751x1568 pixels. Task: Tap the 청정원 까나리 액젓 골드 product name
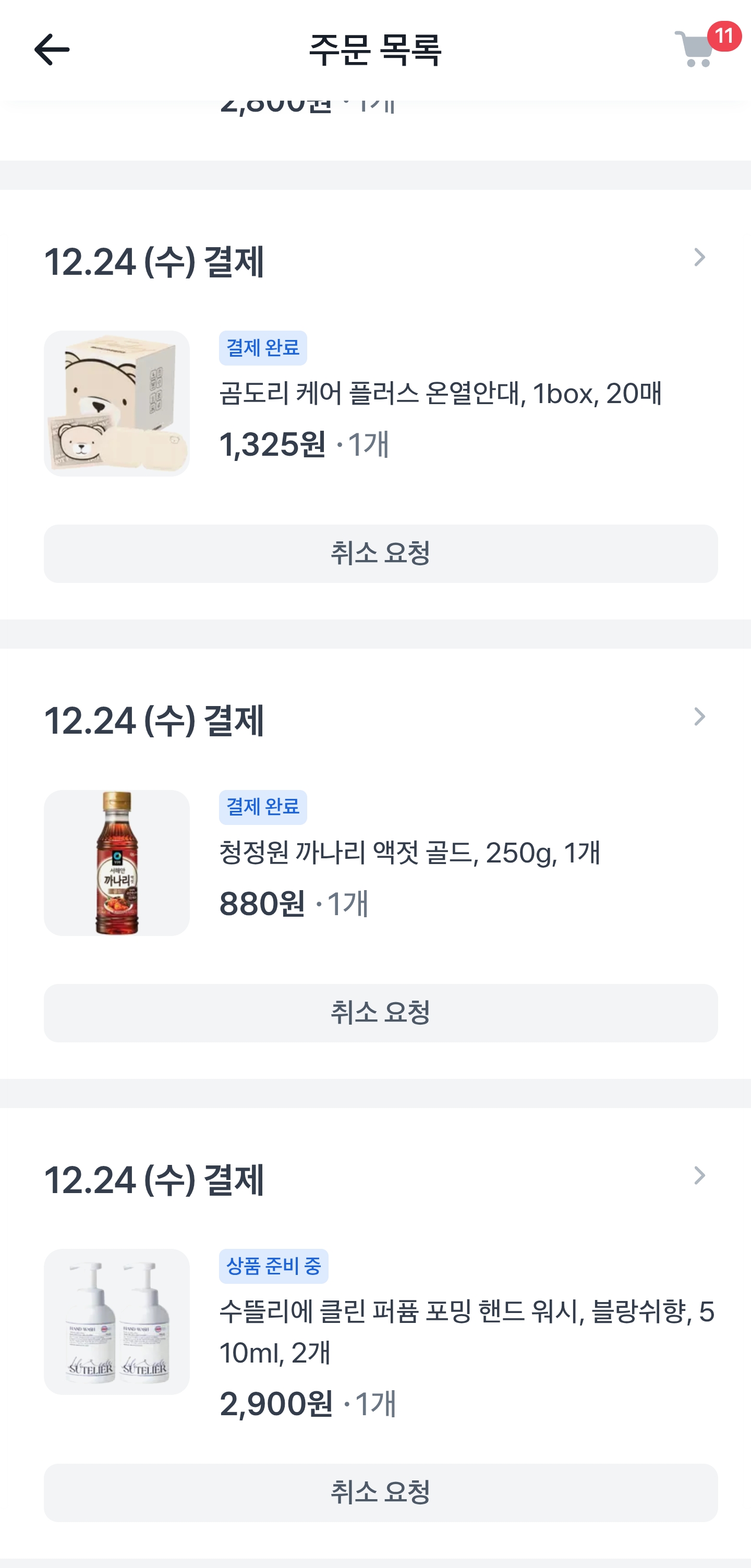tap(409, 853)
